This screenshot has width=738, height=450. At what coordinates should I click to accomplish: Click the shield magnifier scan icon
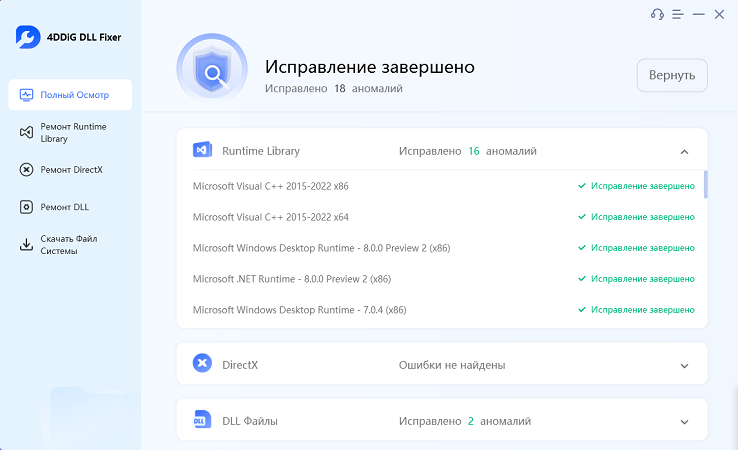click(x=212, y=69)
